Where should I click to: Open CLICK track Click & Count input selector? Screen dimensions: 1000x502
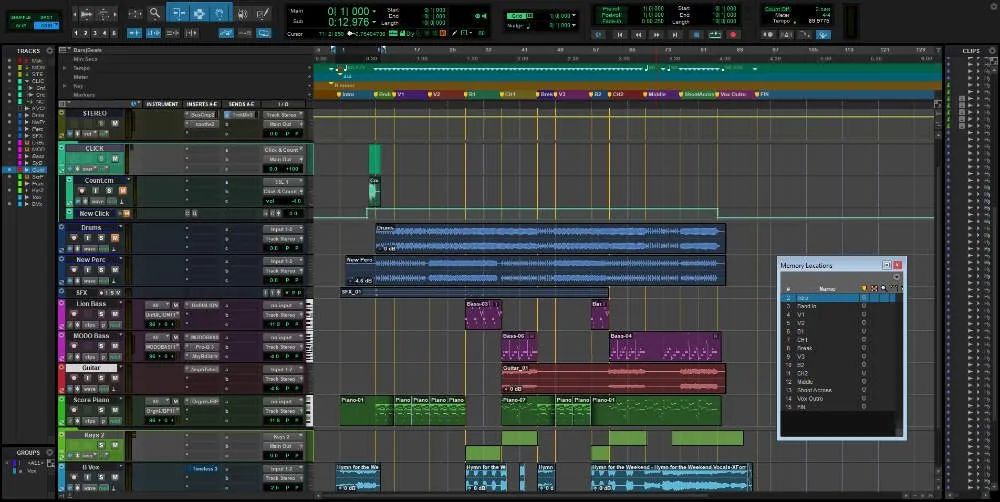click(x=283, y=150)
